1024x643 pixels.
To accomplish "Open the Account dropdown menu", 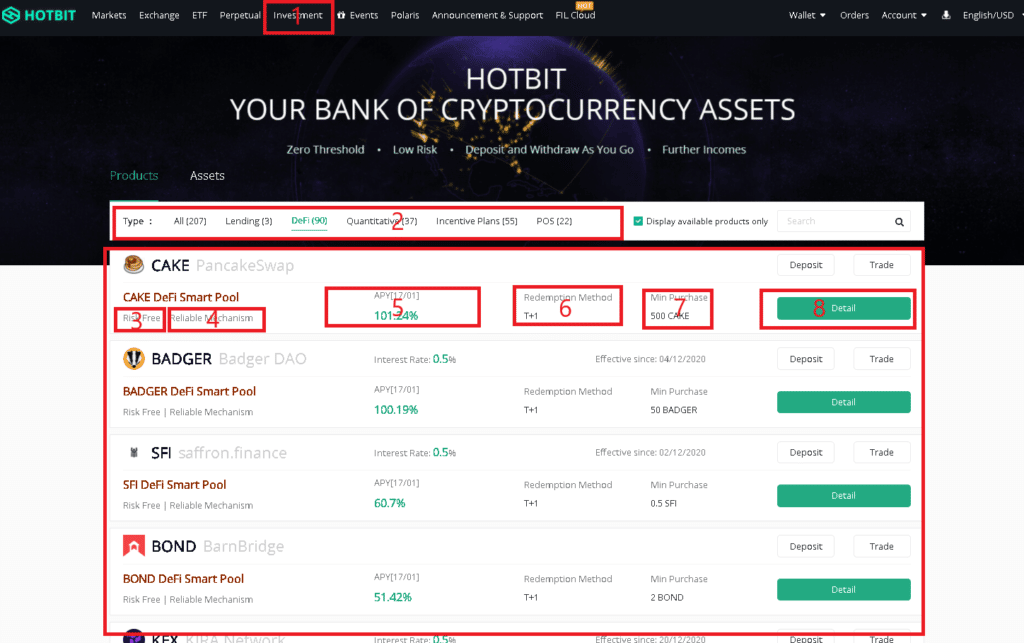I will 904,15.
